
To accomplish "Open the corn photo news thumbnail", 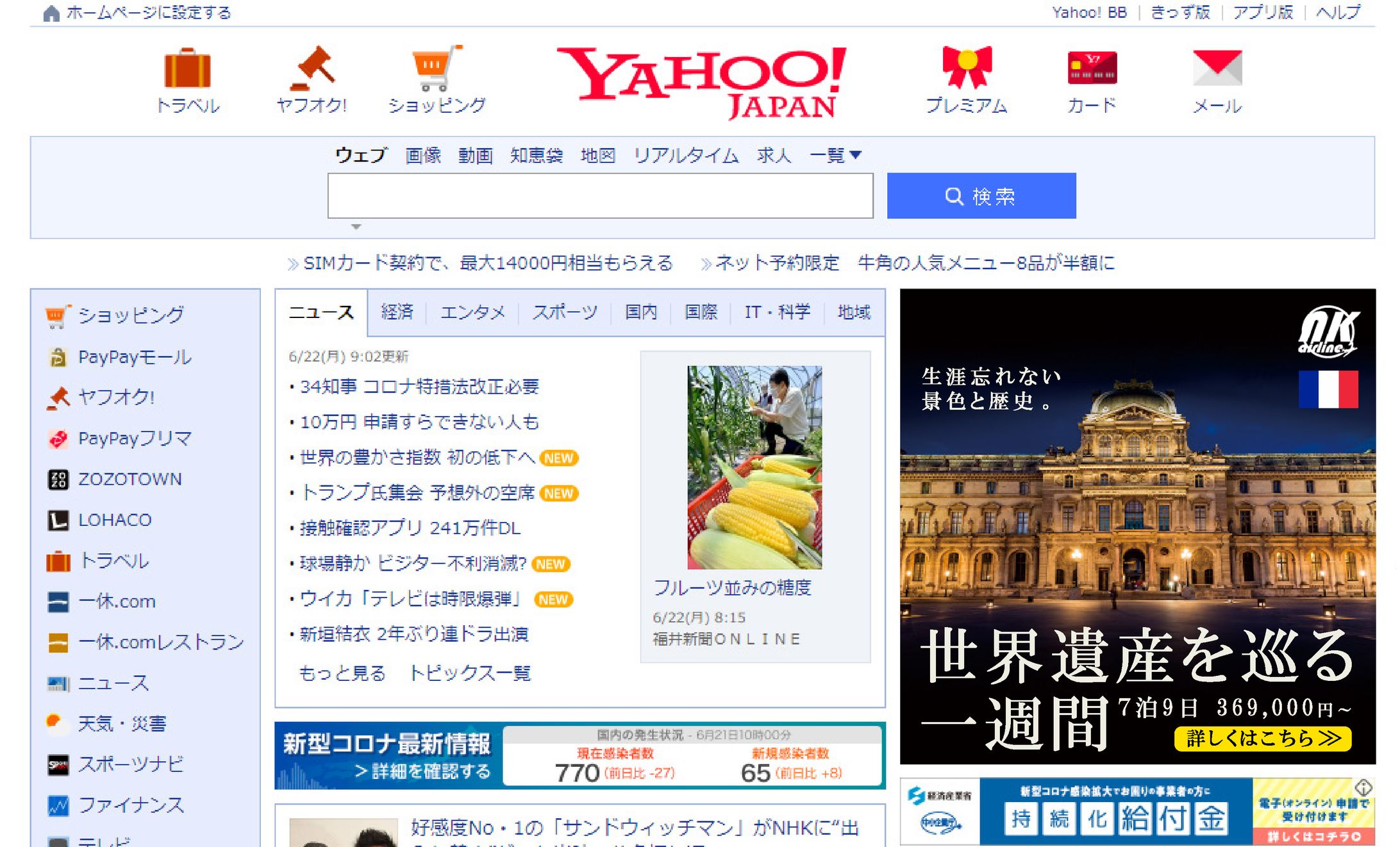I will tap(754, 467).
